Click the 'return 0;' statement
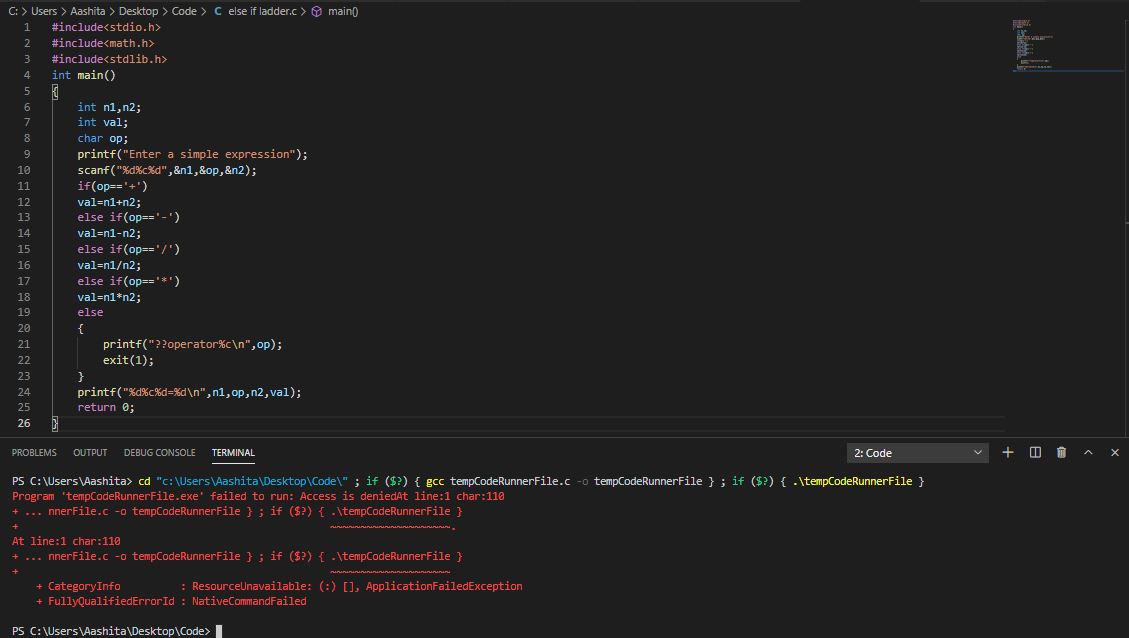This screenshot has width=1129, height=638. pyautogui.click(x=106, y=408)
